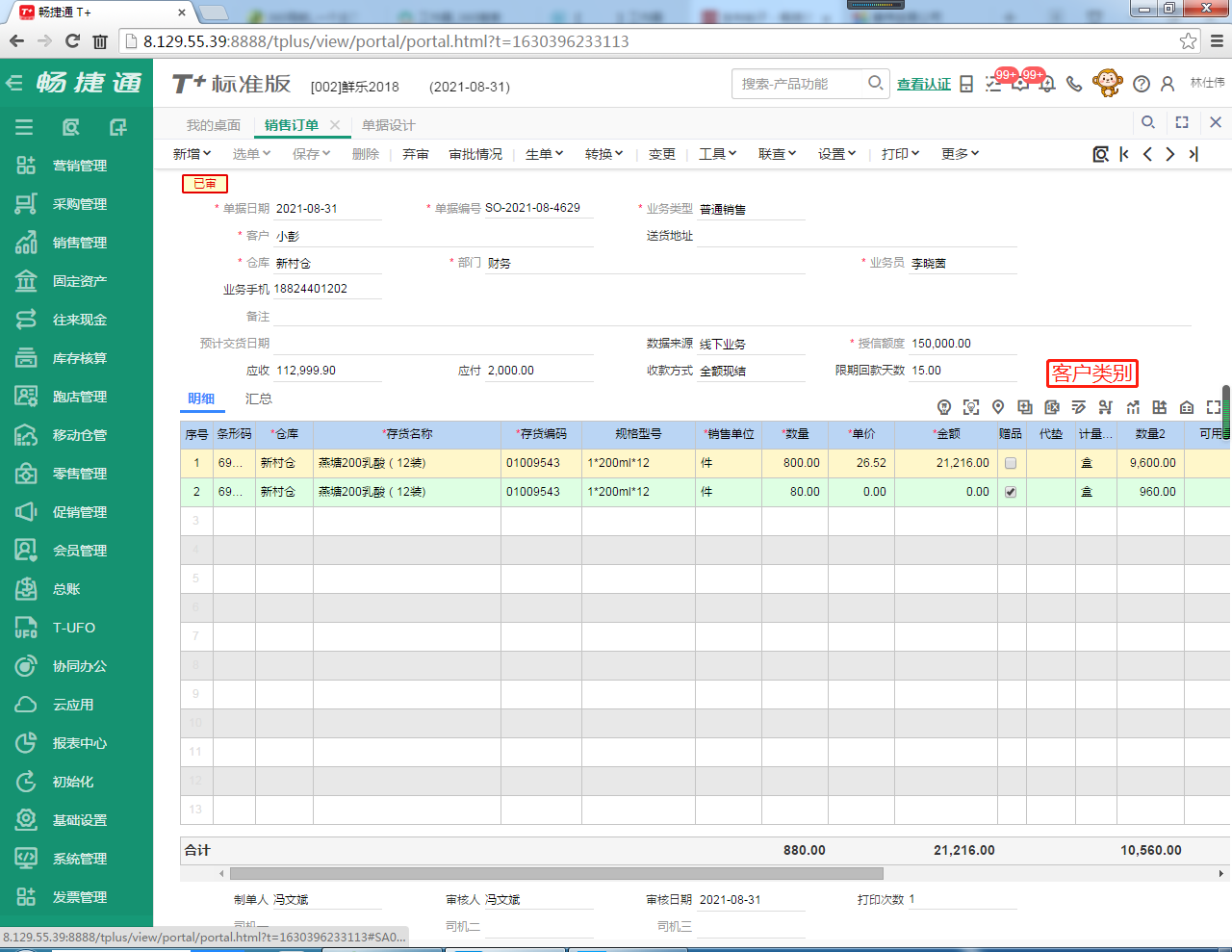Close the 销售订单 tab
The image size is (1232, 952).
(x=335, y=125)
